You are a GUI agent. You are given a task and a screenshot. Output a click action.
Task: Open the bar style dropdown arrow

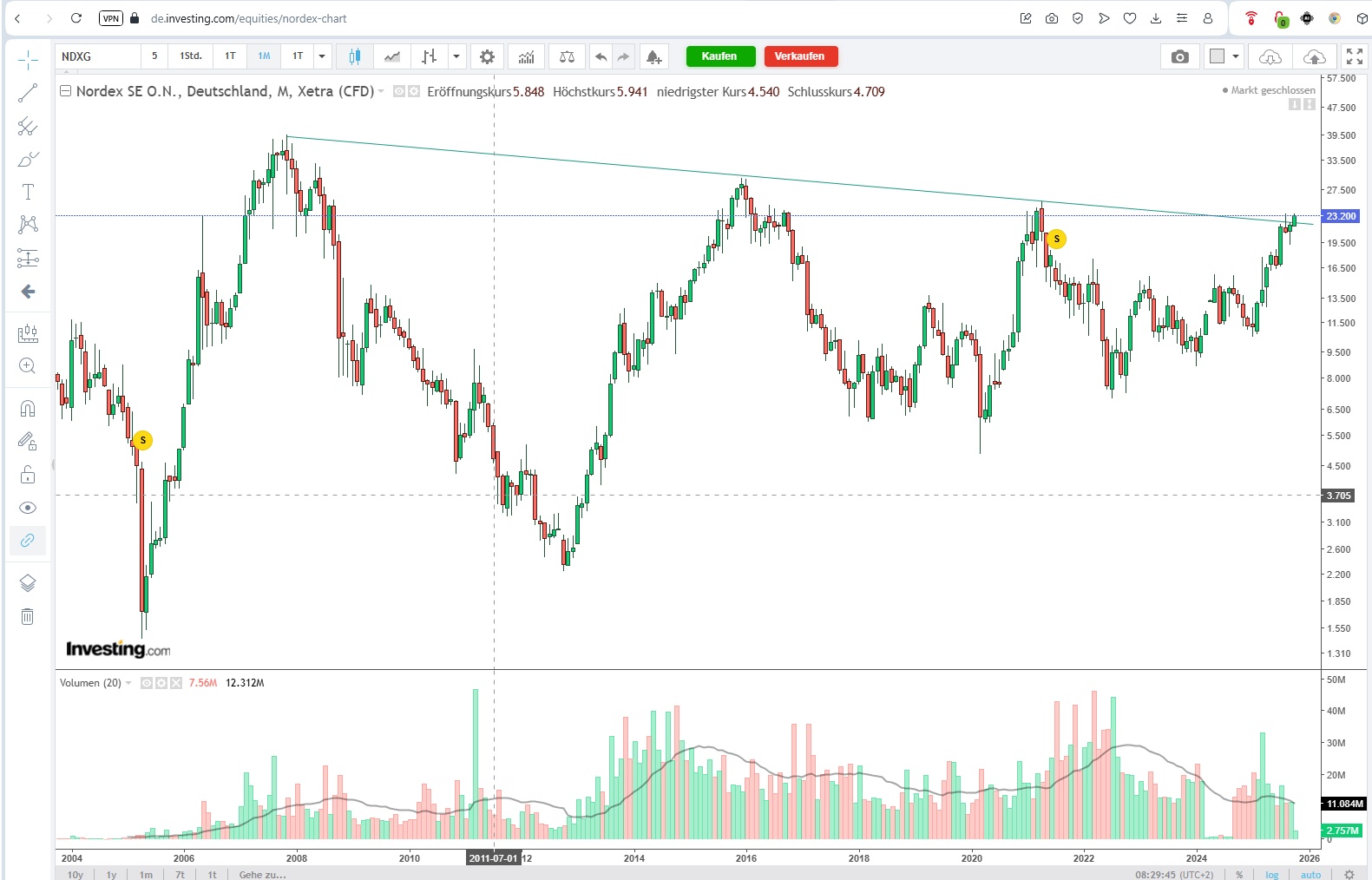click(456, 56)
